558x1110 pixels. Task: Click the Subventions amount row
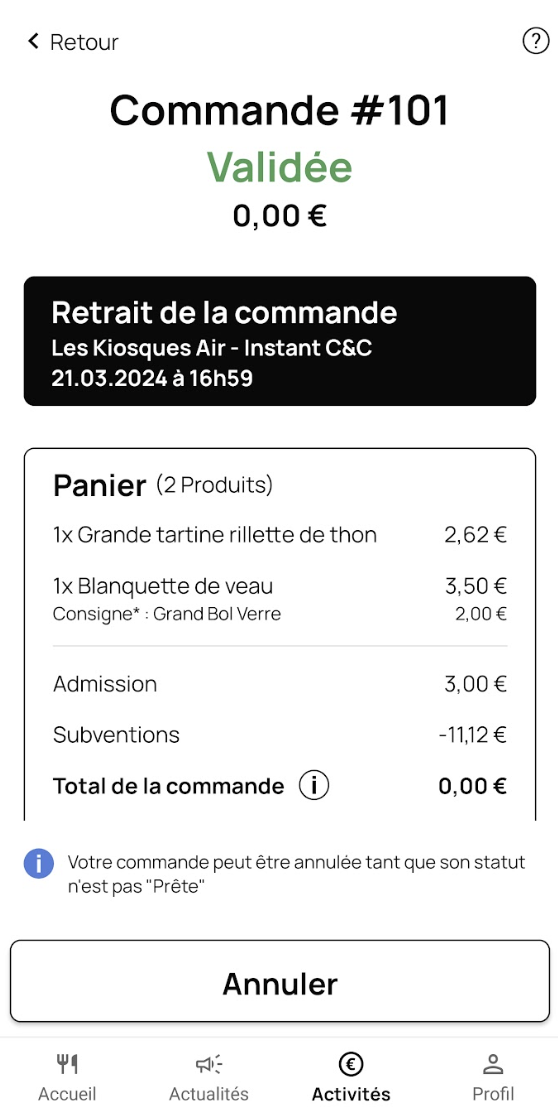[280, 735]
